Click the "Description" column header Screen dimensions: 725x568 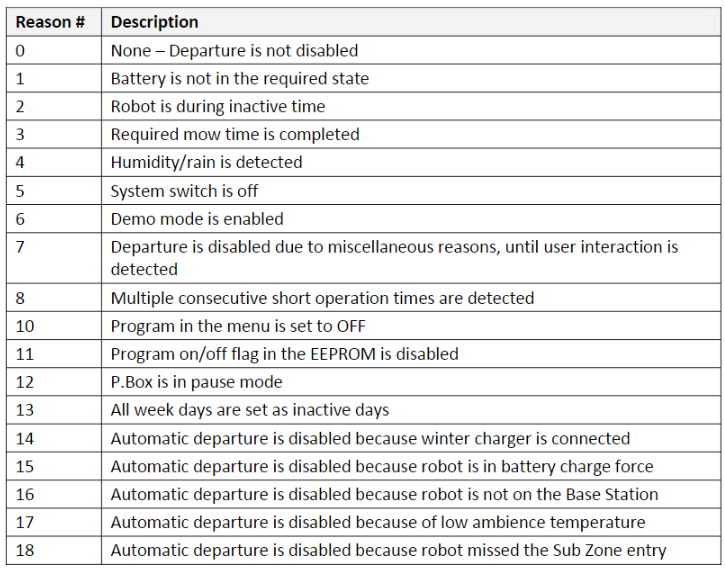[154, 21]
